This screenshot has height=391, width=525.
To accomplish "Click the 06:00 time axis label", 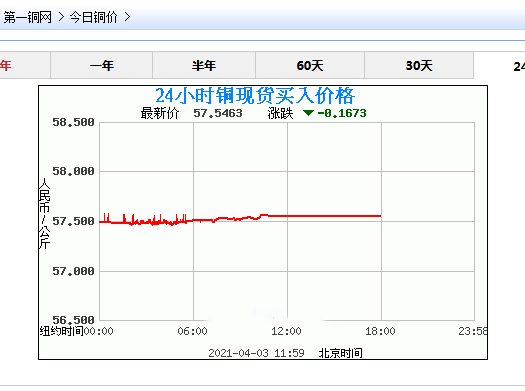I will [193, 331].
